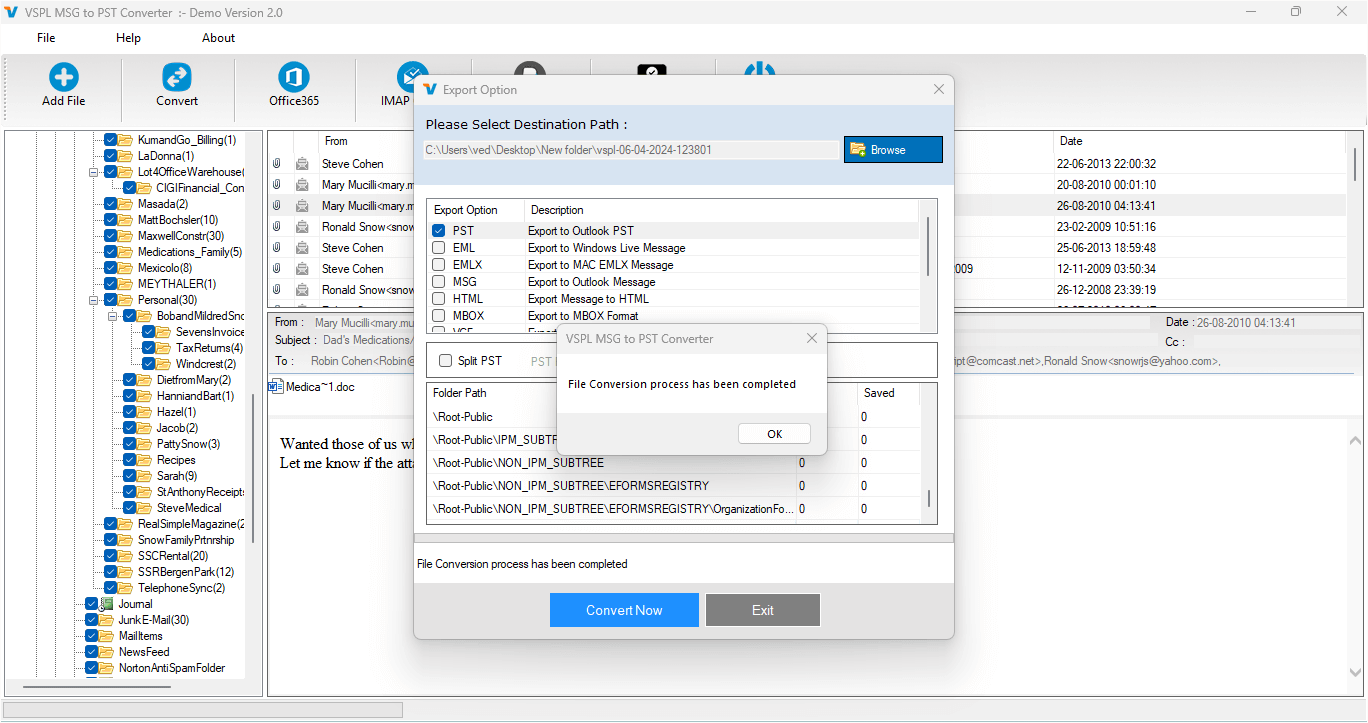The width and height of the screenshot is (1368, 723).
Task: Click the folder tree horizontal scrollbar
Action: [98, 688]
